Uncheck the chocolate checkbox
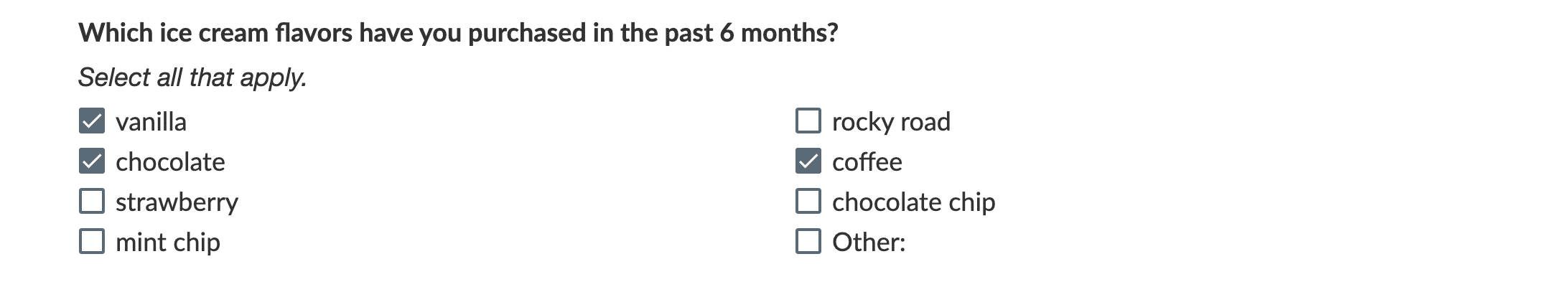The width and height of the screenshot is (1568, 287). (92, 161)
